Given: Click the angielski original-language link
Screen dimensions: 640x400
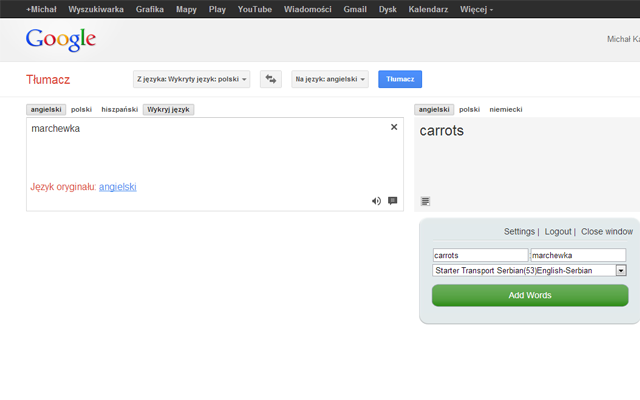Looking at the screenshot, I should pyautogui.click(x=118, y=187).
